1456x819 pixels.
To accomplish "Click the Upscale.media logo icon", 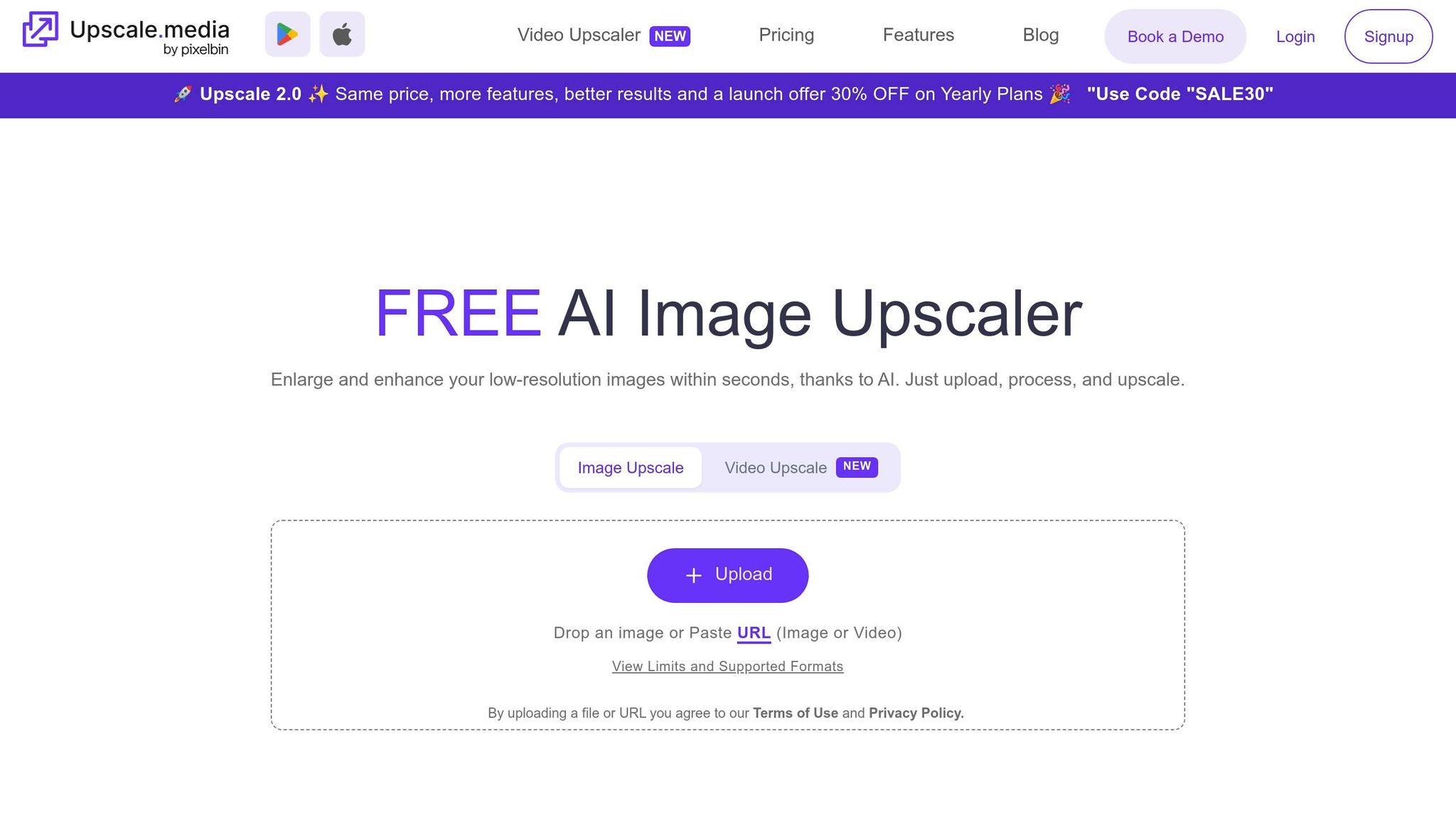I will coord(41,29).
